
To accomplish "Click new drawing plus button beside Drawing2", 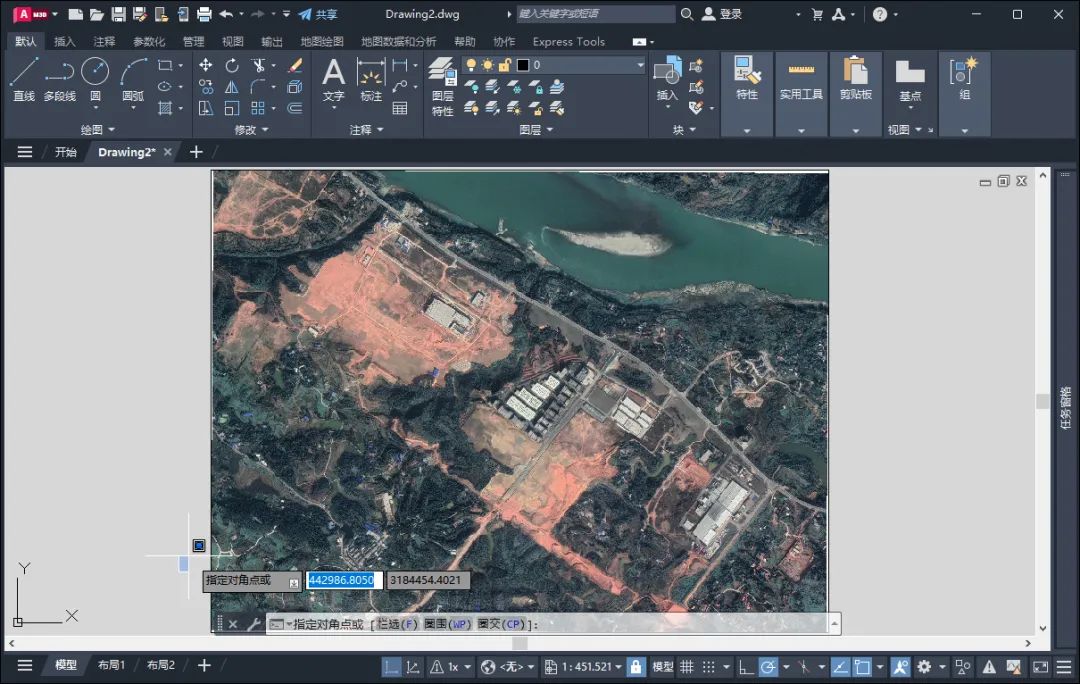I will [x=196, y=152].
